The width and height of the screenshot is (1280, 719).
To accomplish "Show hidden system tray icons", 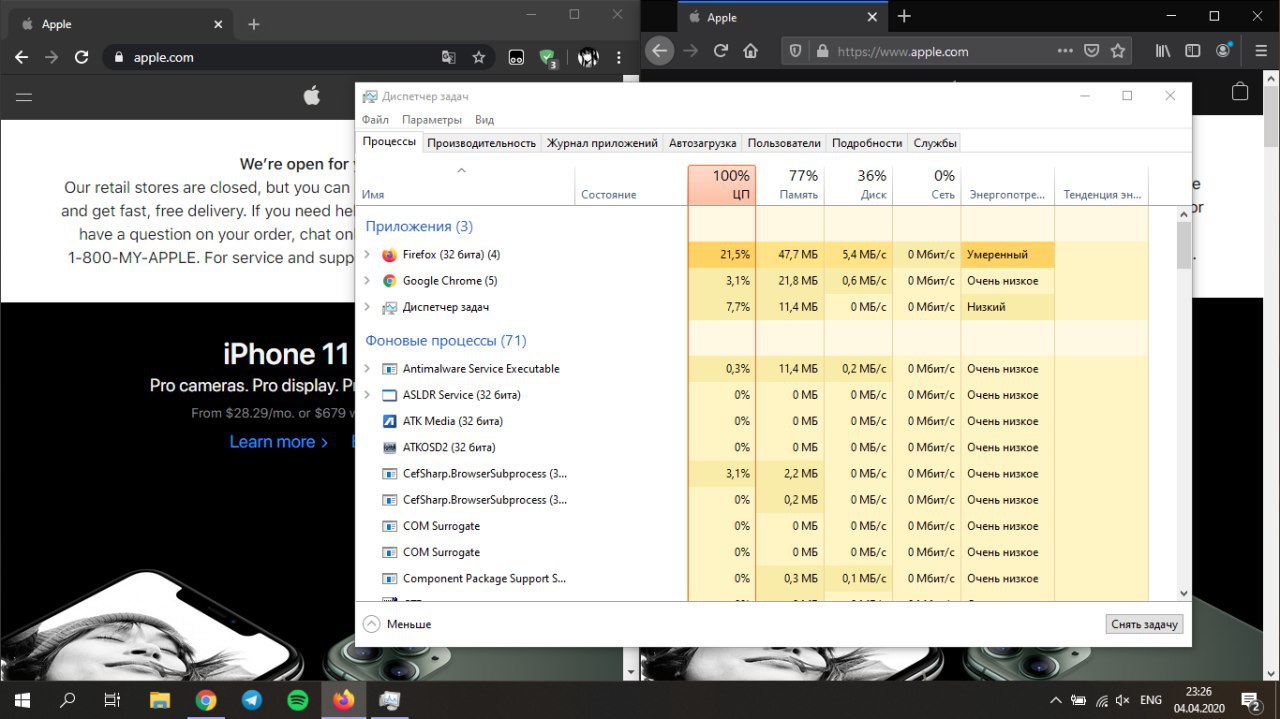I will [1055, 700].
